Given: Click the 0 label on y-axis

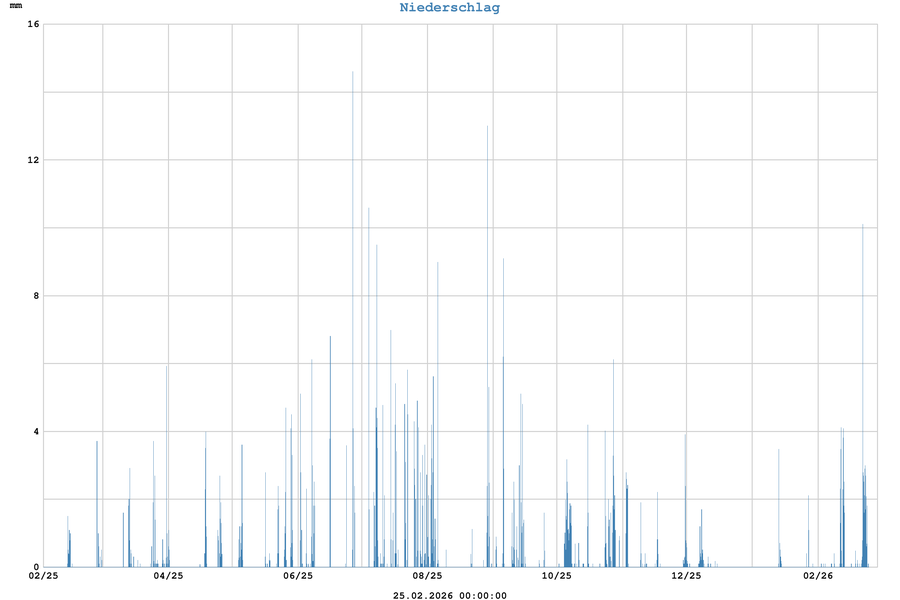Looking at the screenshot, I should tap(36, 567).
